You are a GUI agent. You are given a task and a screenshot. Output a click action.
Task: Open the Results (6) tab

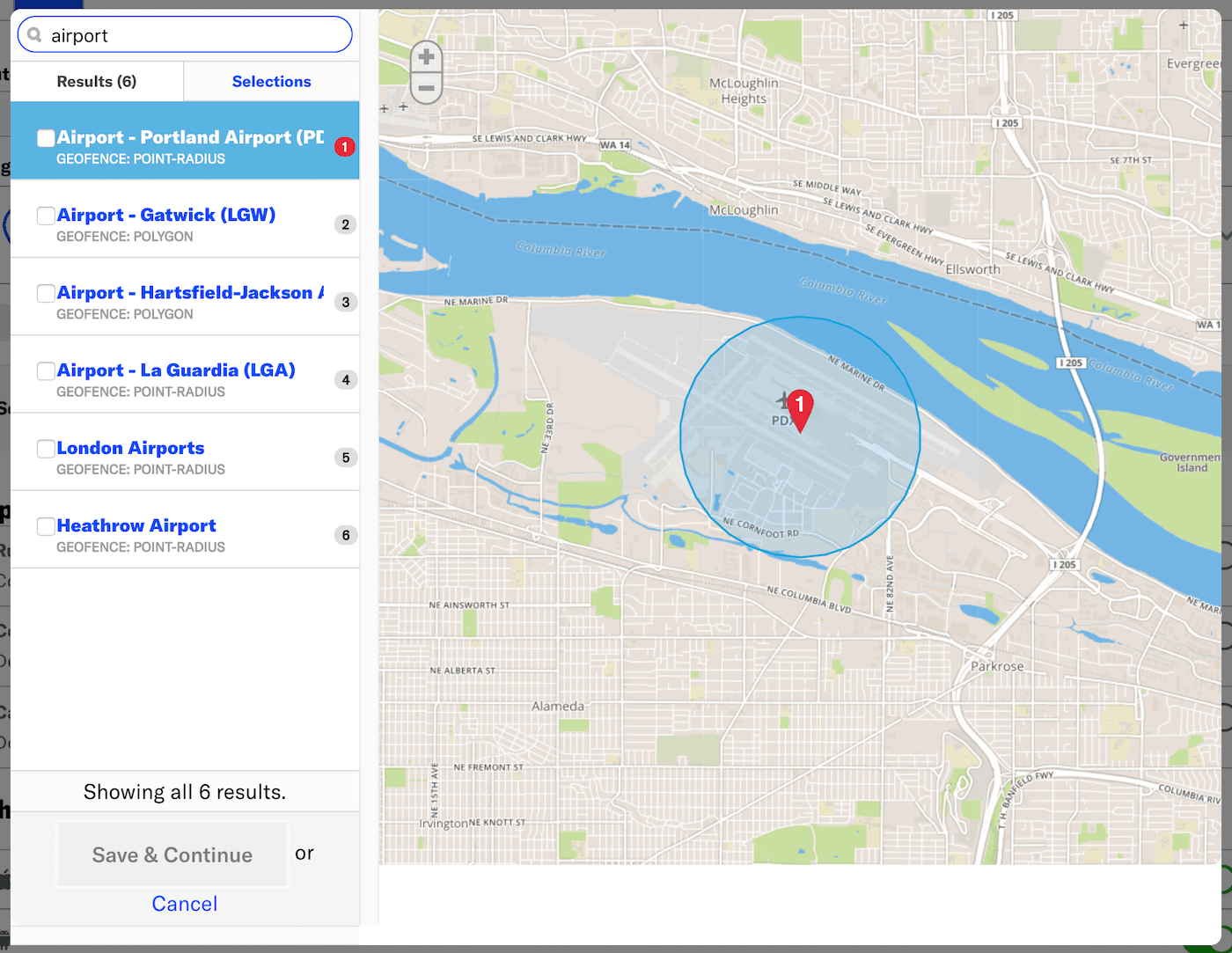coord(97,82)
